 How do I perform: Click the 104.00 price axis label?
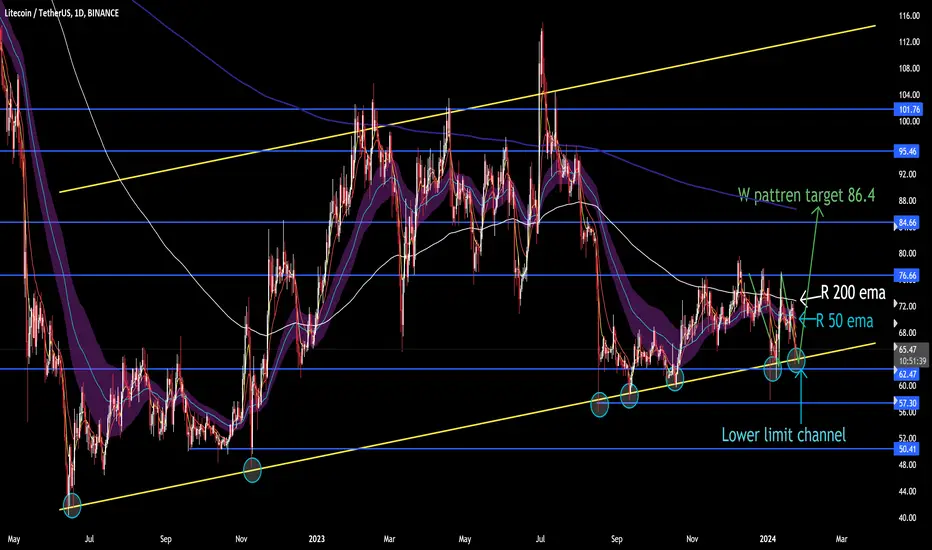pyautogui.click(x=909, y=95)
